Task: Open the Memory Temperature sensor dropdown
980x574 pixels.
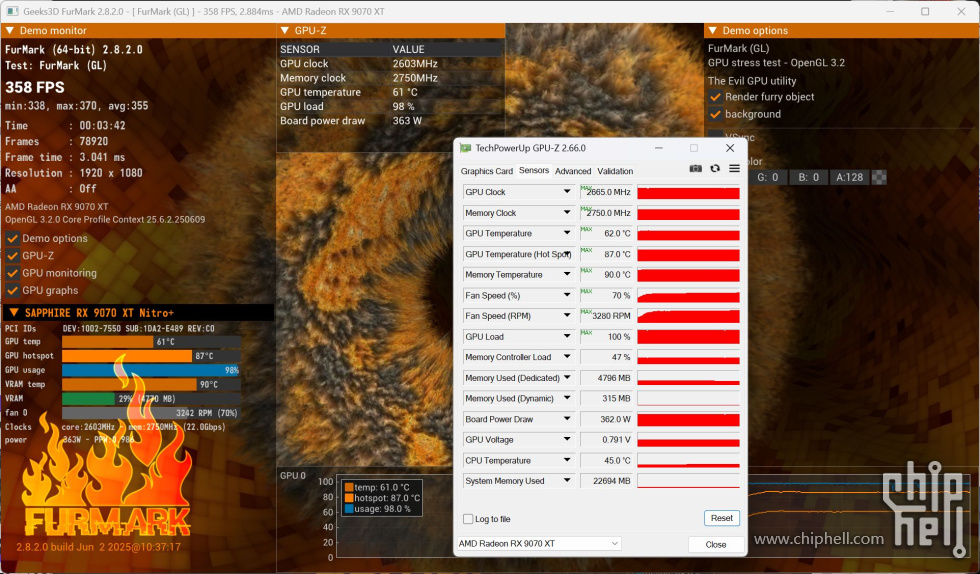Action: 567,274
